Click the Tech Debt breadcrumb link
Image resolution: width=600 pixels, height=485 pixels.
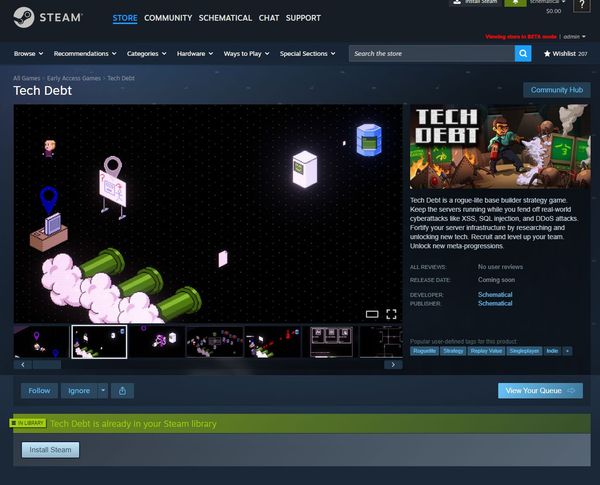(x=121, y=78)
